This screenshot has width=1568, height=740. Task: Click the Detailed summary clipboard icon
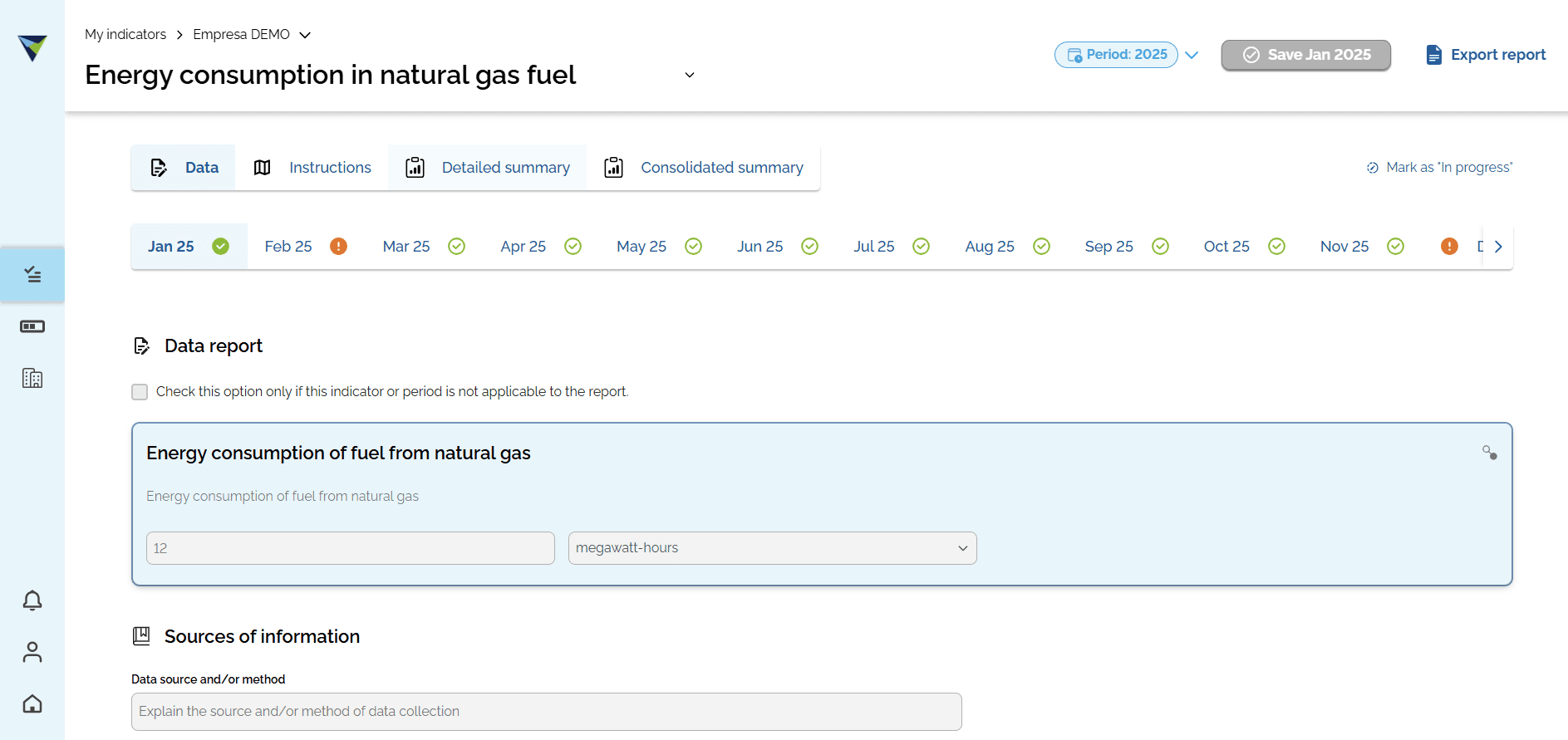(415, 168)
